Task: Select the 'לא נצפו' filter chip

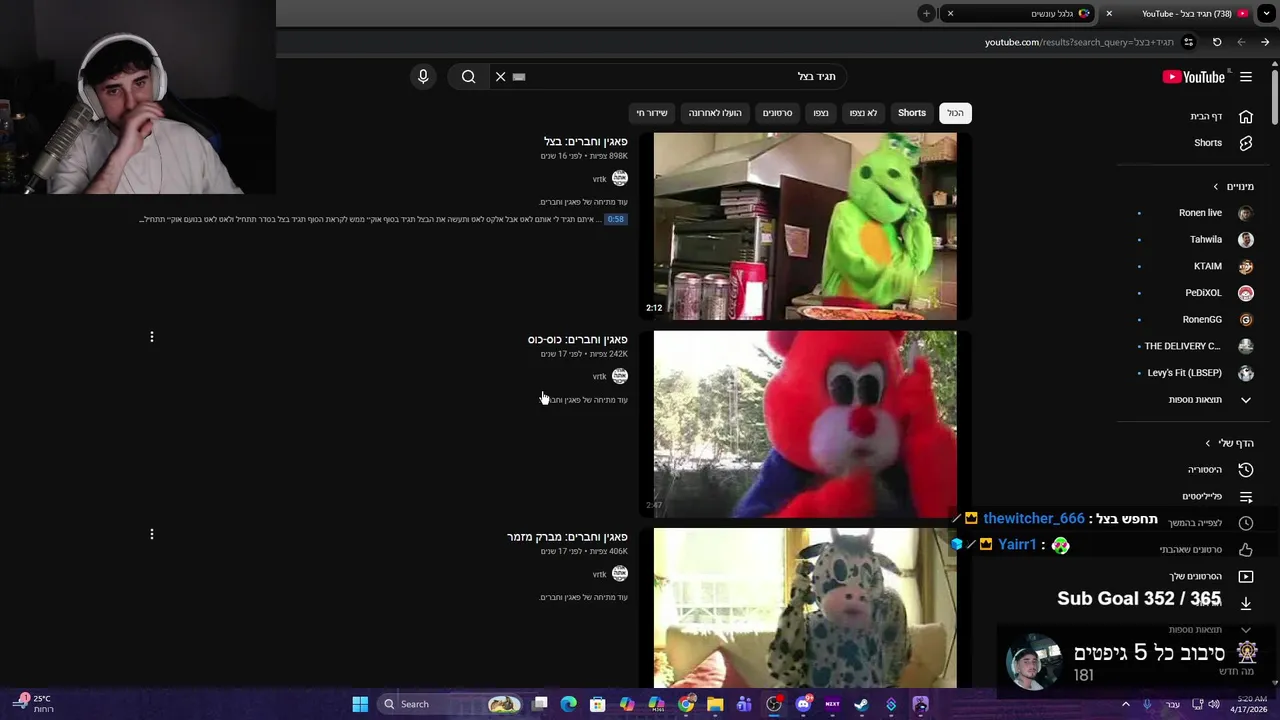Action: point(863,113)
